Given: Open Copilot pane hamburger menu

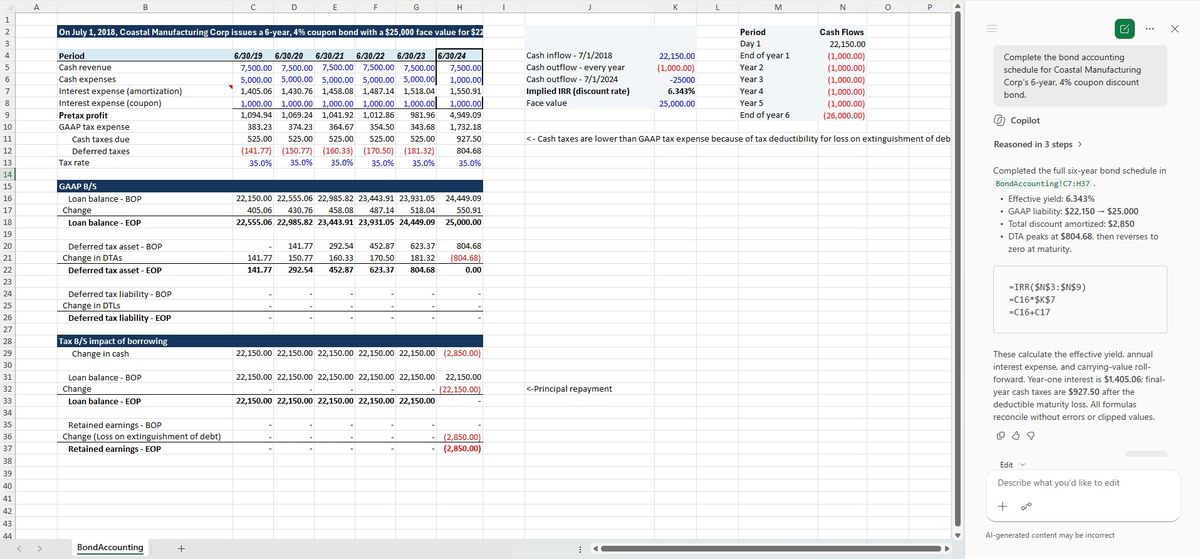Looking at the screenshot, I should tap(994, 29).
